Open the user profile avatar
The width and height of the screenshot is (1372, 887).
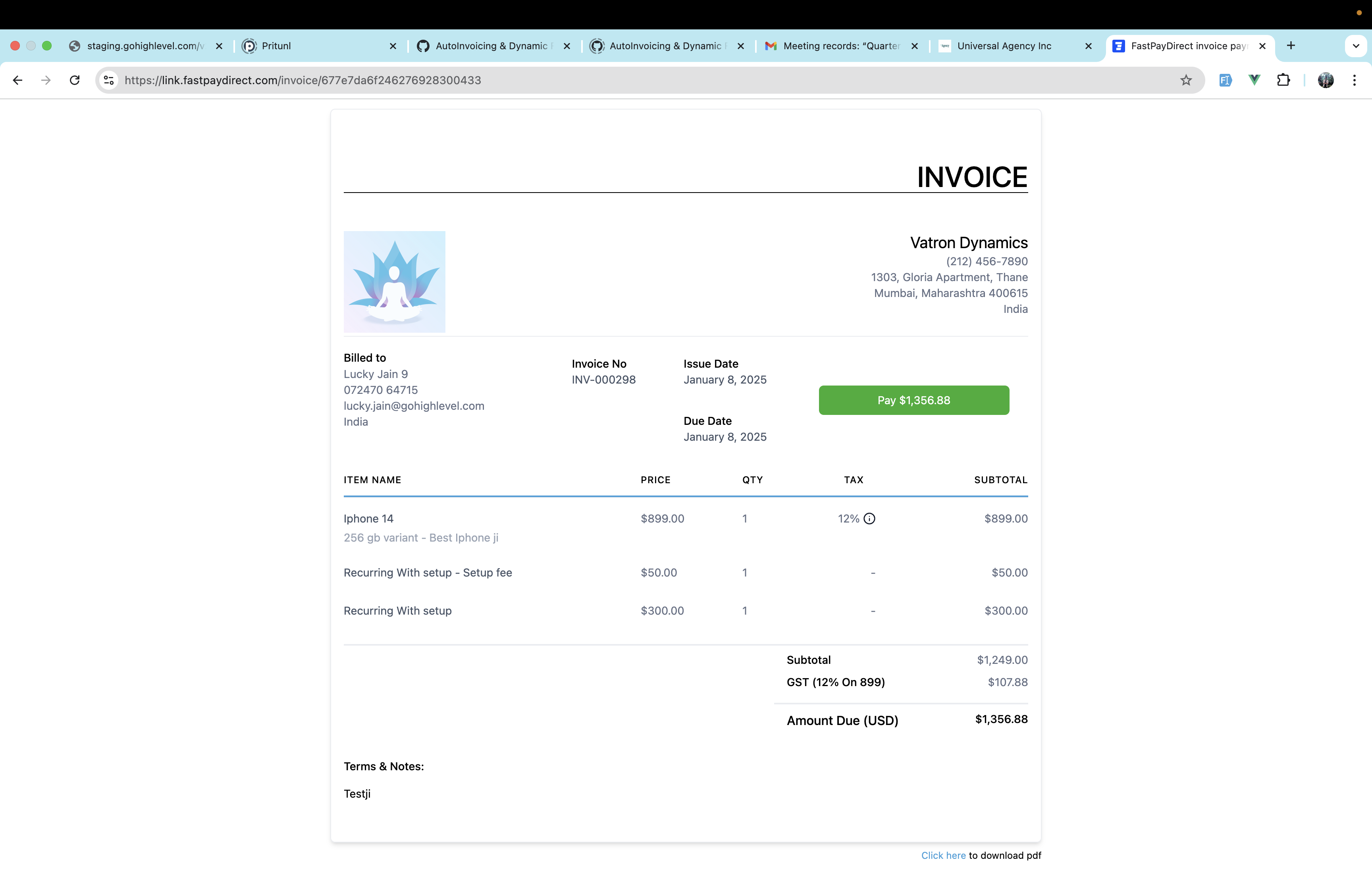(1326, 80)
